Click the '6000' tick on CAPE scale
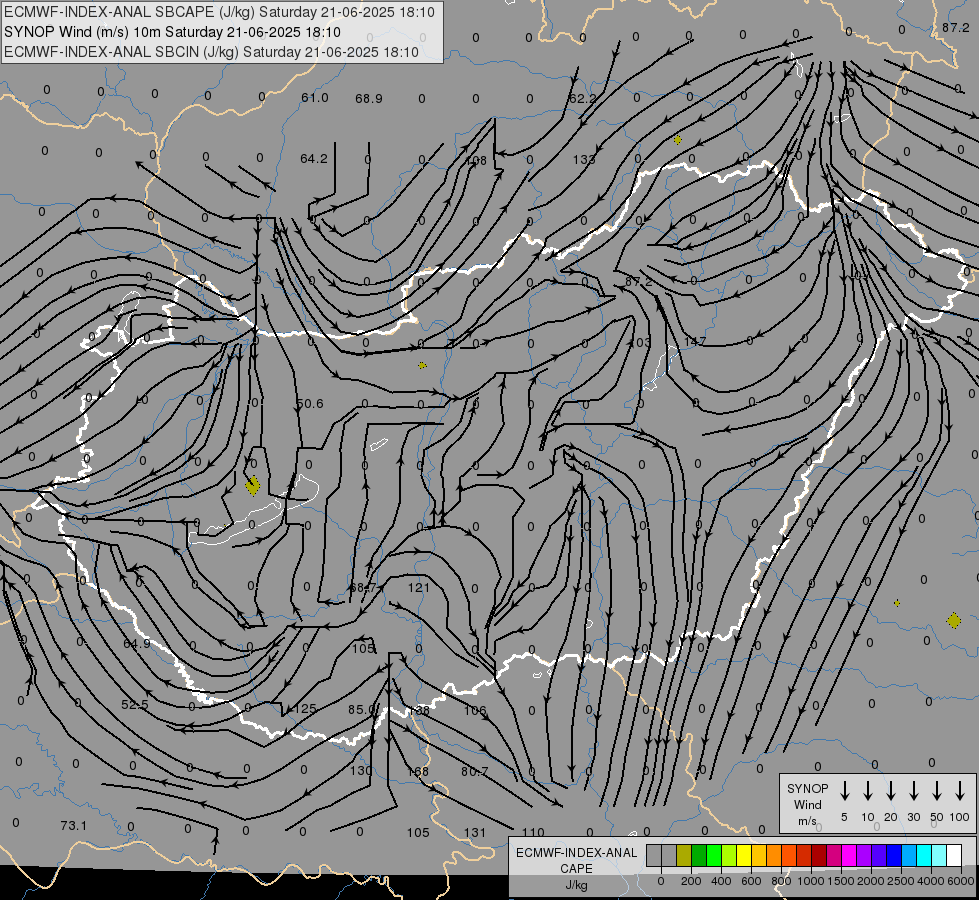Image resolution: width=979 pixels, height=900 pixels. coord(961,881)
